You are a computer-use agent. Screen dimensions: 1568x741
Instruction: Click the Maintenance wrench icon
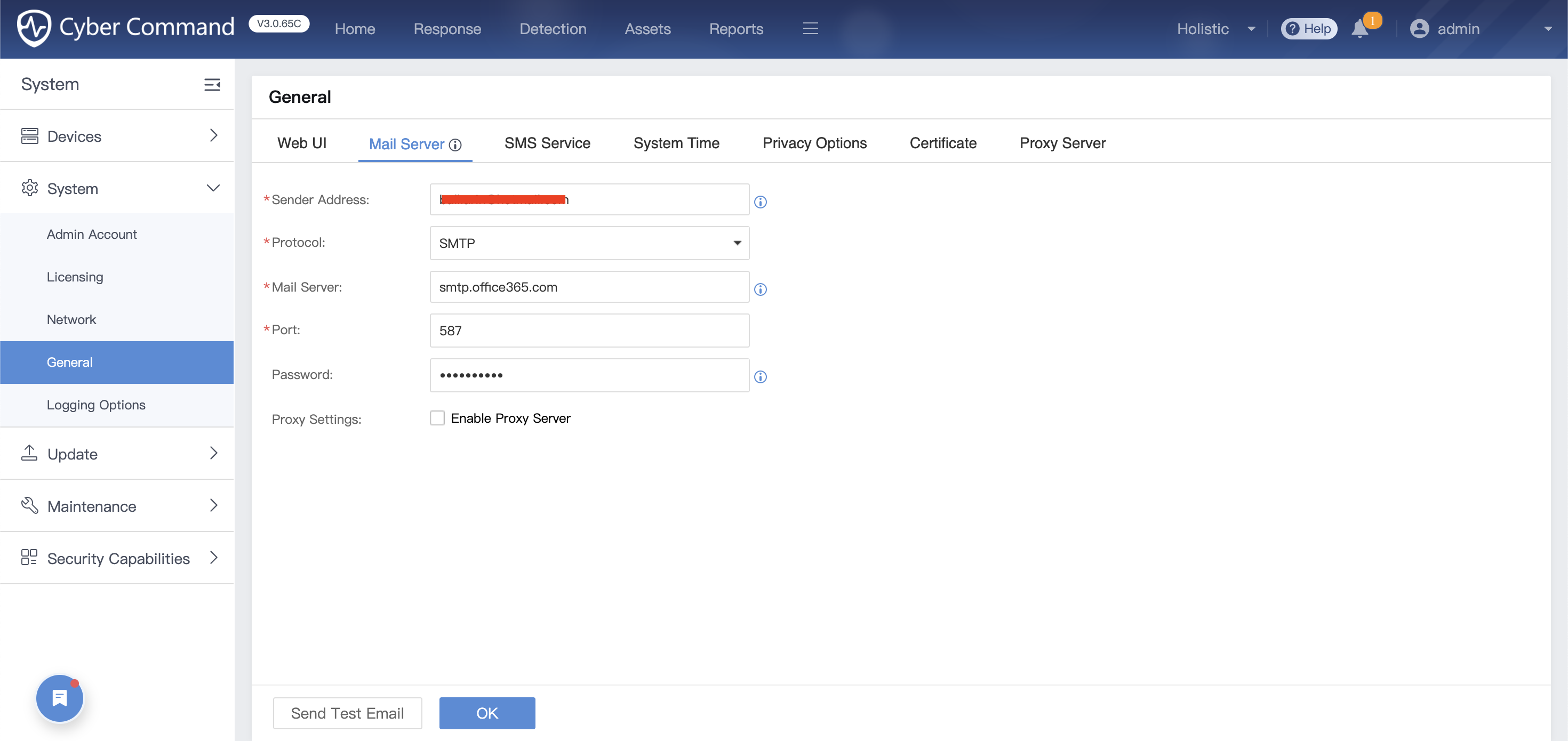click(30, 505)
